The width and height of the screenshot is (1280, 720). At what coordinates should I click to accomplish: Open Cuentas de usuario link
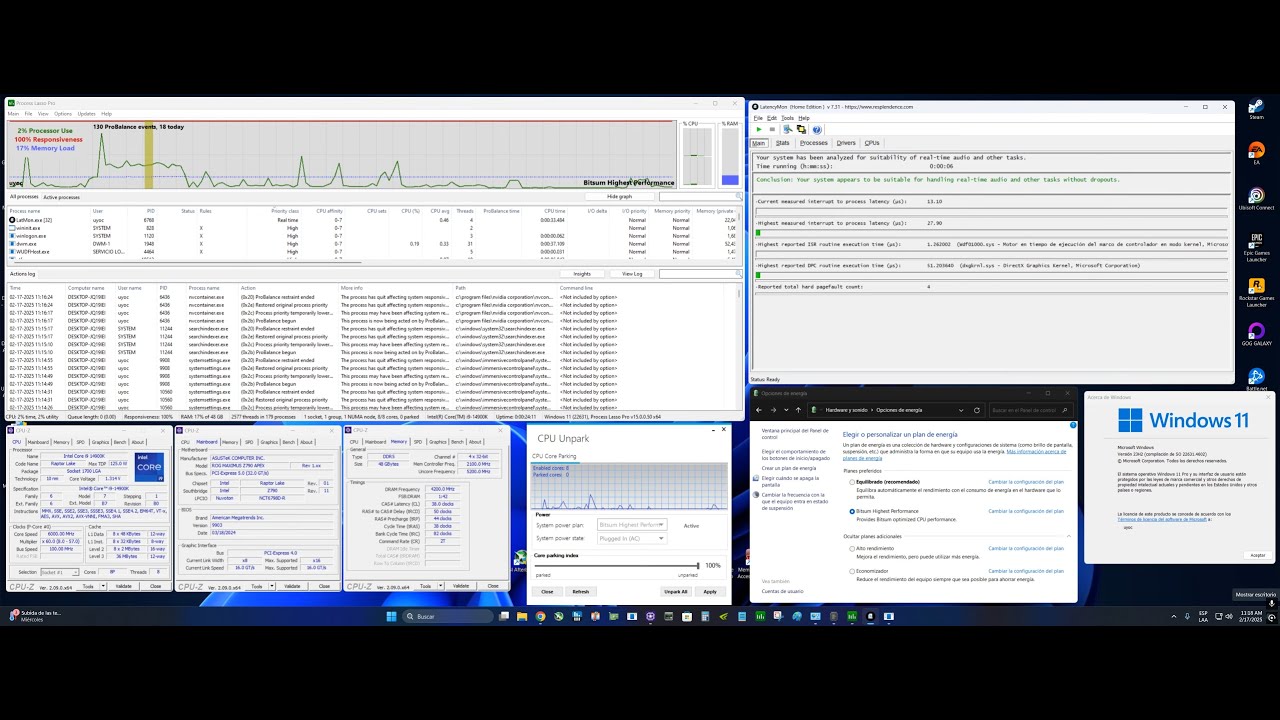(x=782, y=591)
